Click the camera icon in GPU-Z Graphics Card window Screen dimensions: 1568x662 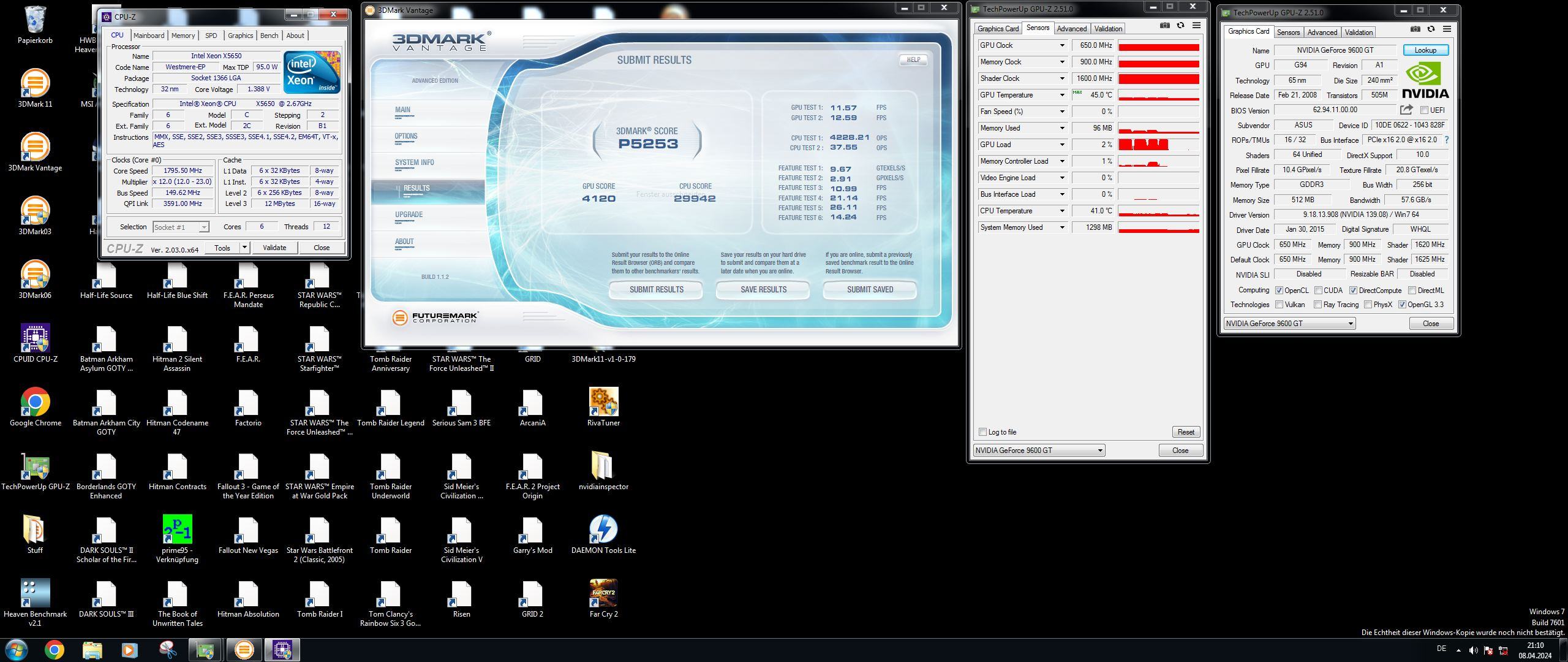pos(1415,29)
